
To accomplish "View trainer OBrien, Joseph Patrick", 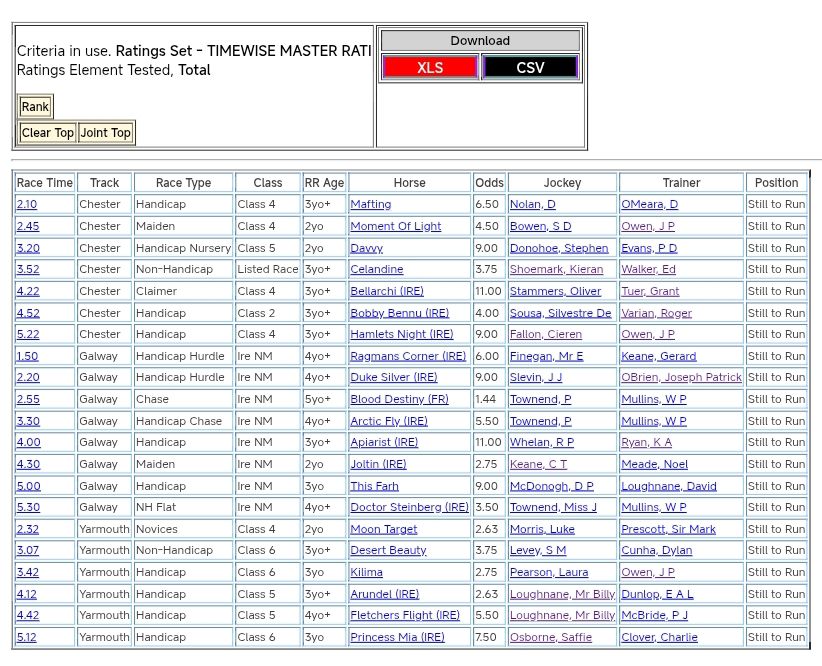I will click(681, 378).
